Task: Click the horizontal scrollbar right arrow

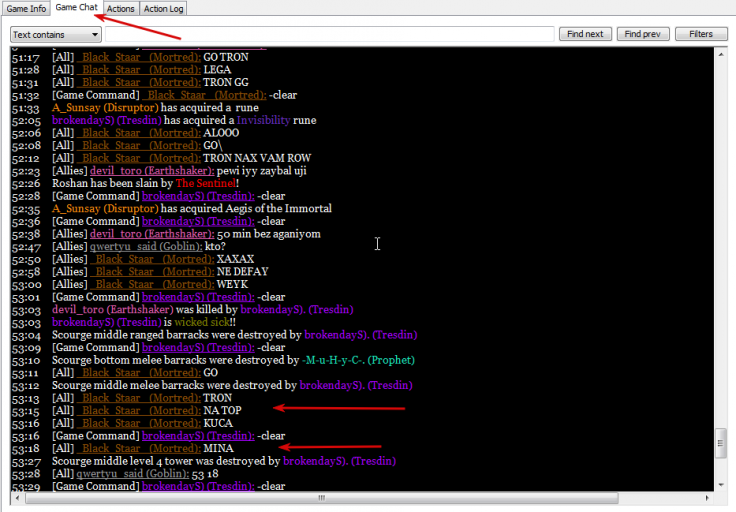Action: pos(707,497)
